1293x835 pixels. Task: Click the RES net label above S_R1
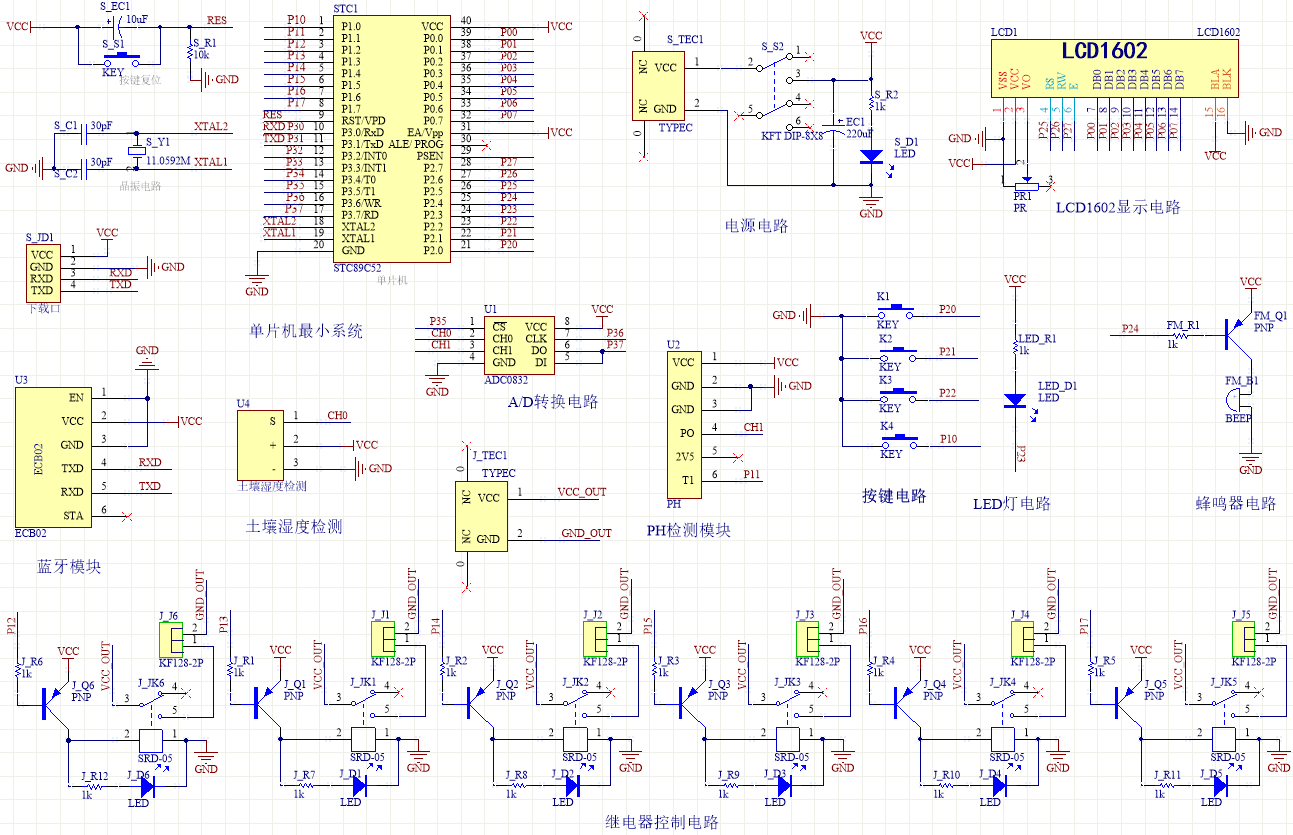[x=216, y=20]
